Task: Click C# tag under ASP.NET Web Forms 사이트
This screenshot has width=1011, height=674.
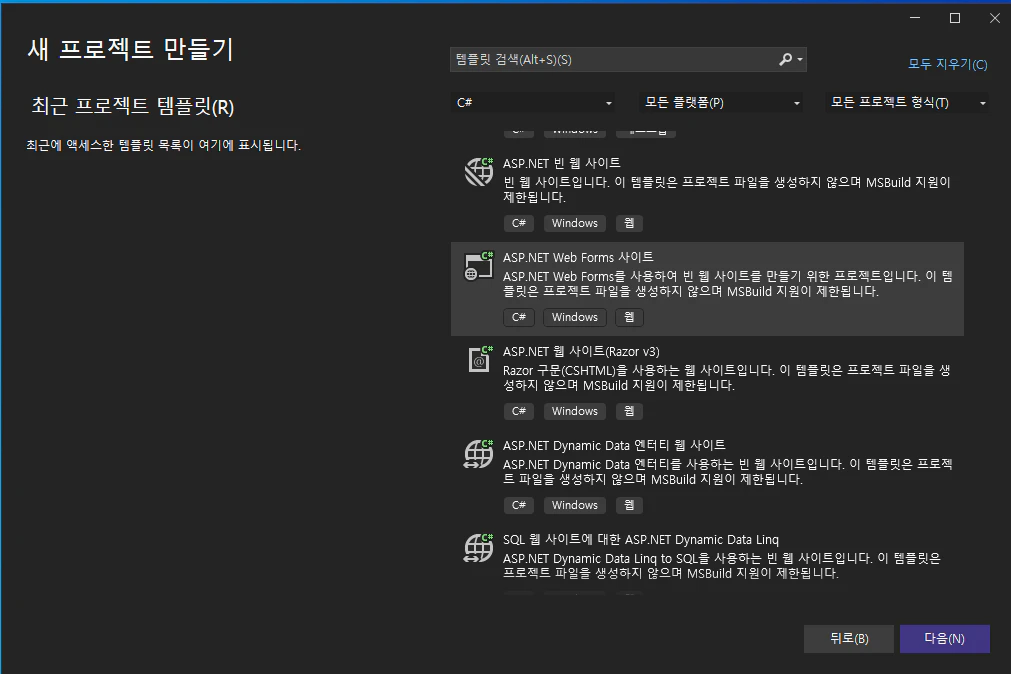Action: pyautogui.click(x=519, y=317)
